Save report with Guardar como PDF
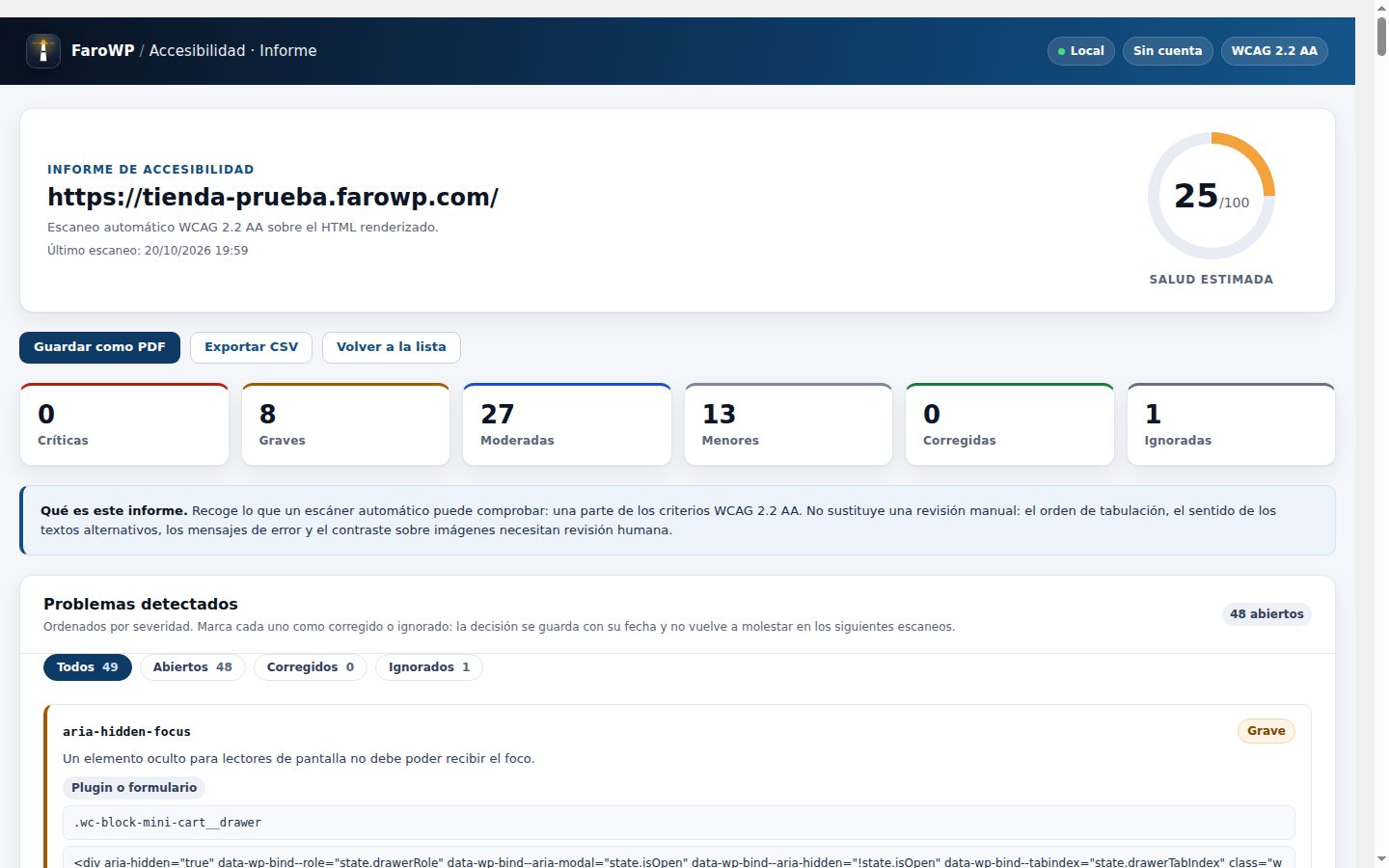Screen dimensions: 1389x868 [x=99, y=347]
